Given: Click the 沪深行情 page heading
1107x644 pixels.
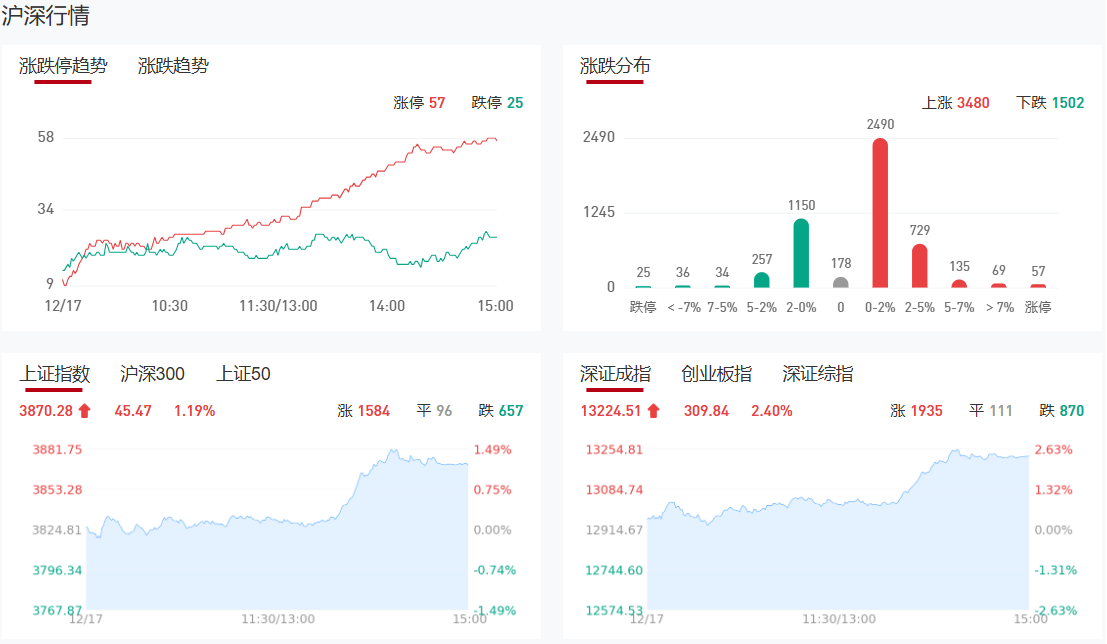Looking at the screenshot, I should tap(45, 16).
